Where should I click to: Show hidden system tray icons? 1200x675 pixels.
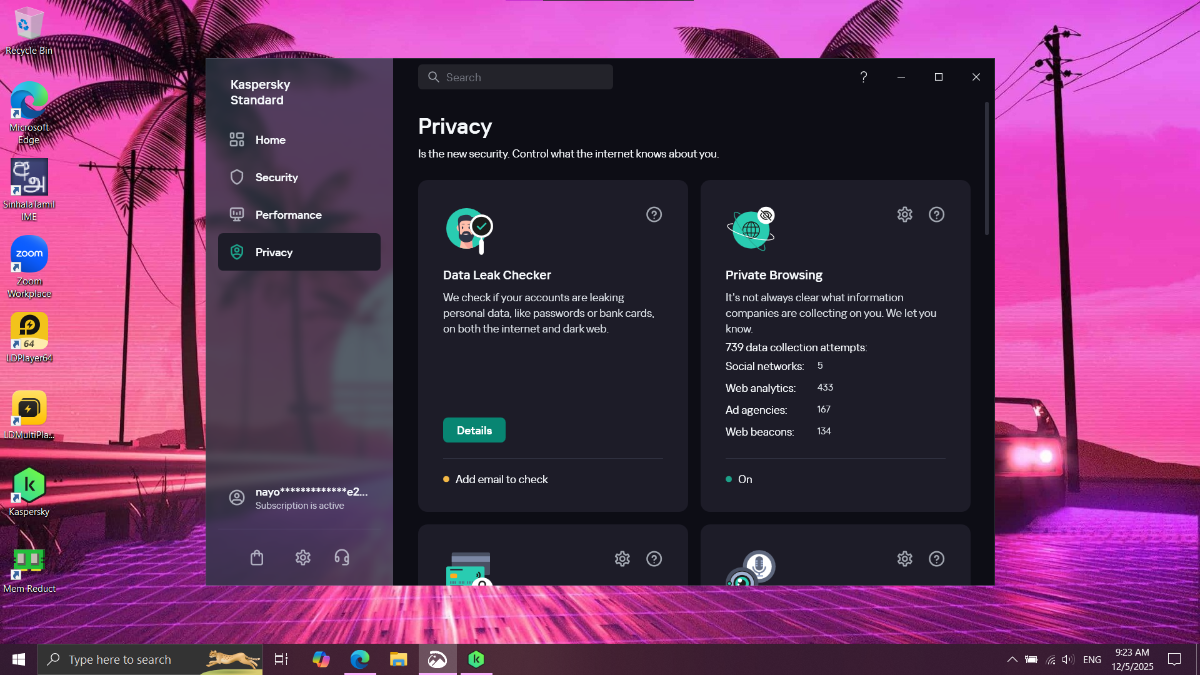(x=1012, y=659)
